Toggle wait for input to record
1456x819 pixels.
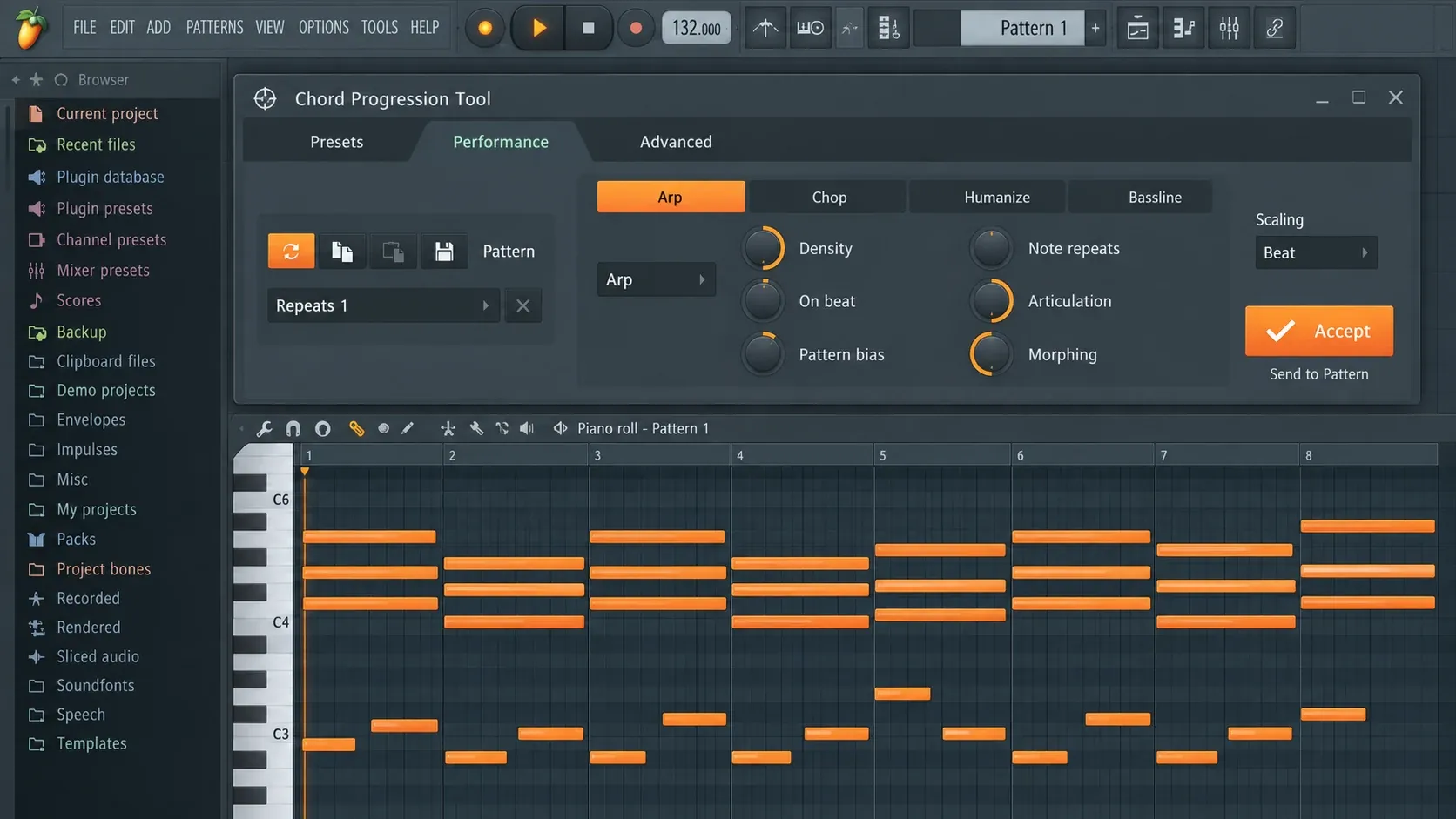point(810,28)
